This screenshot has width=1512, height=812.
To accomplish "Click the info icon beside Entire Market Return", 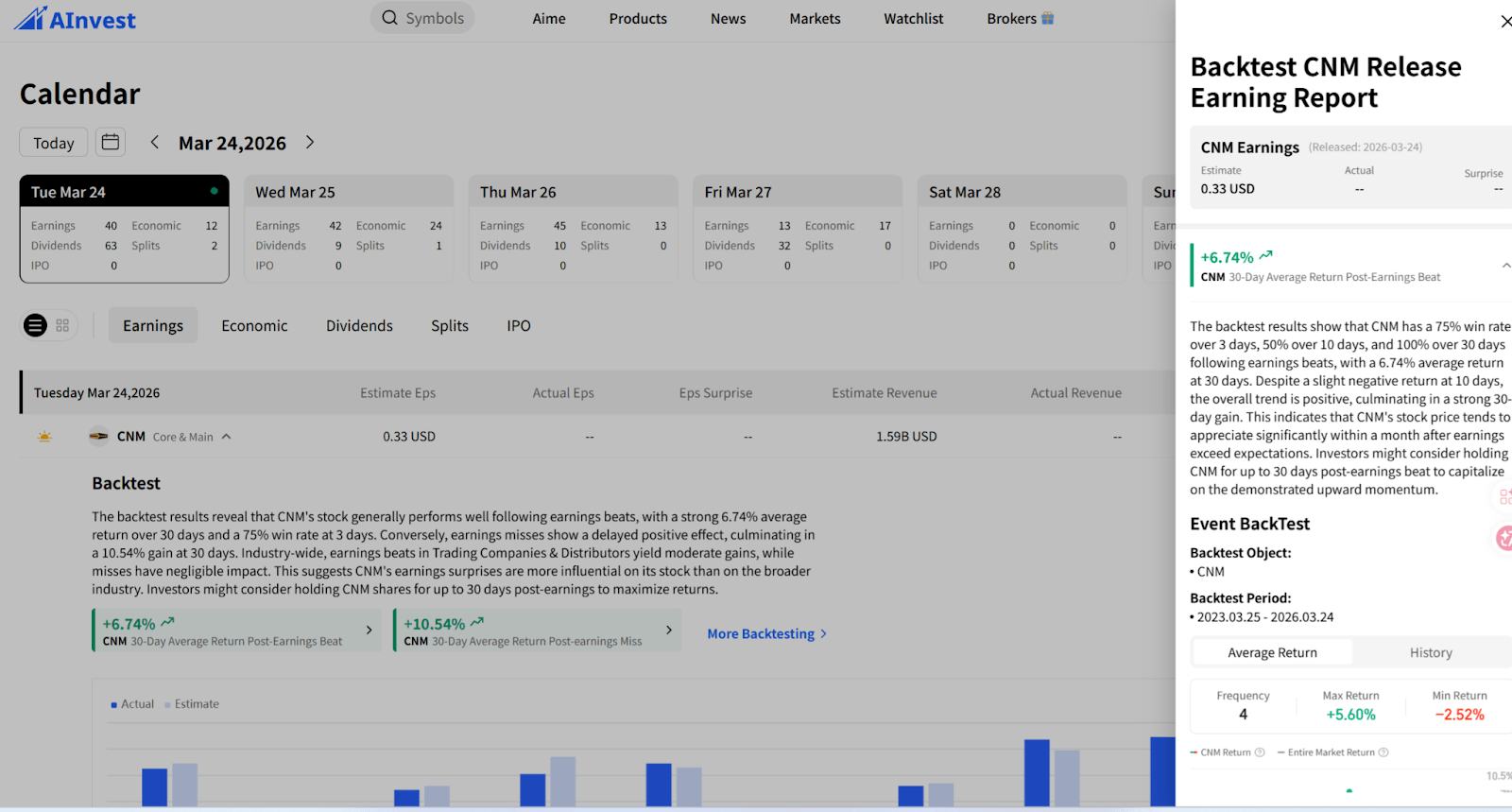I will [x=1383, y=752].
